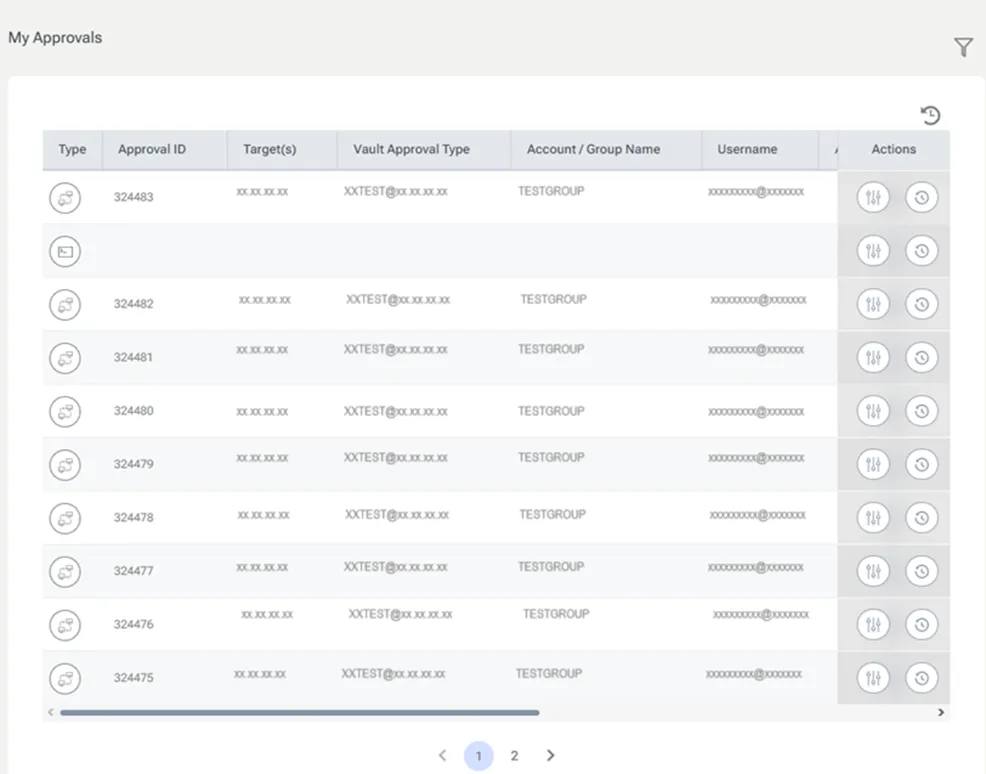Open manage sliders action for approval 324477
Screen dimensions: 986x774
tap(873, 572)
